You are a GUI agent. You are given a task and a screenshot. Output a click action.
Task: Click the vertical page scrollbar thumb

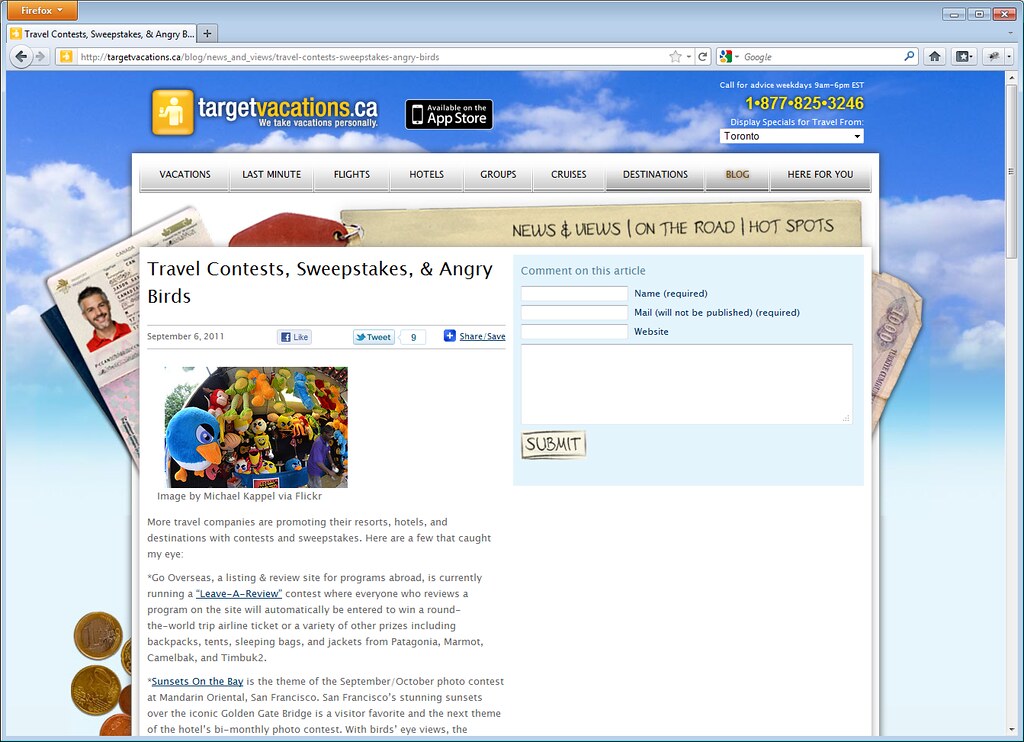pos(1012,172)
